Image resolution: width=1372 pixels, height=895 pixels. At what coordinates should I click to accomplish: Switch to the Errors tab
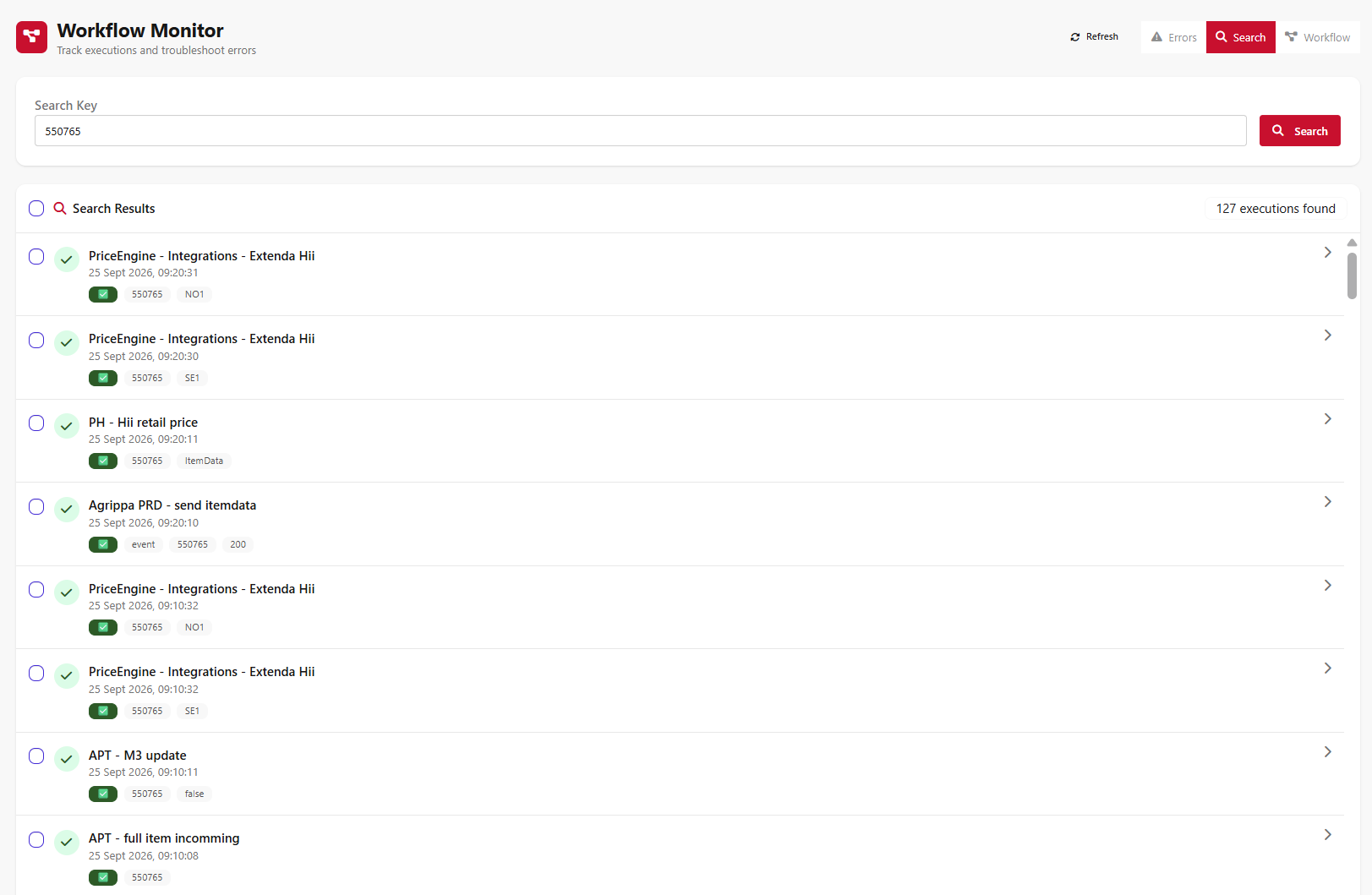point(1173,37)
